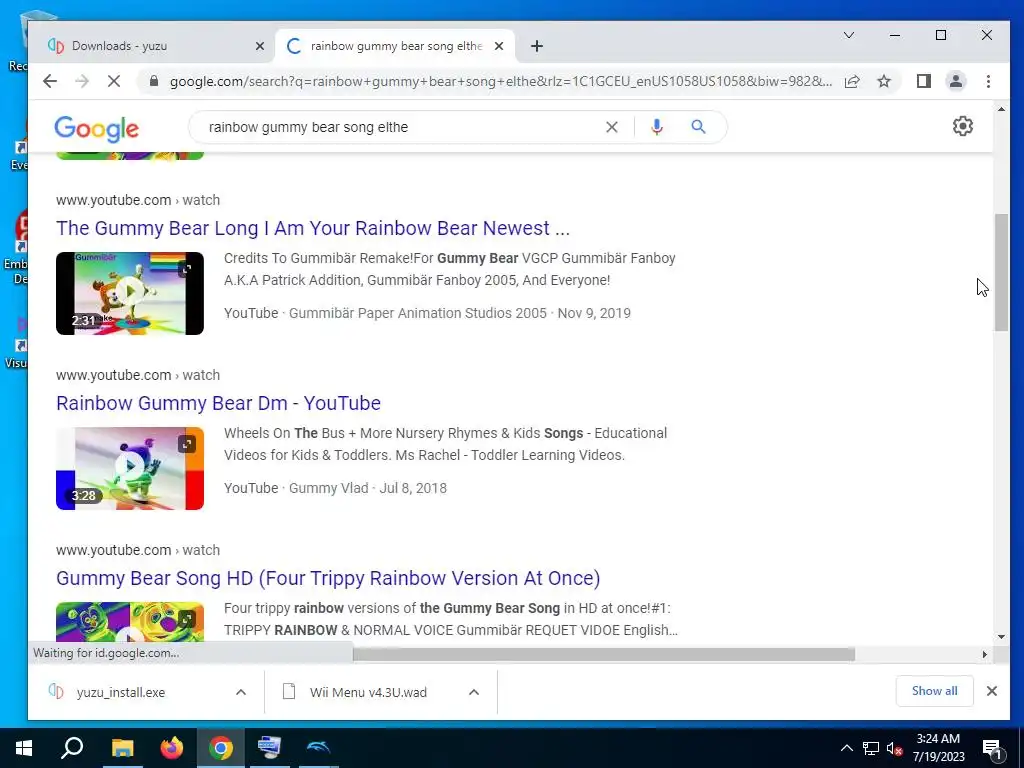Screen dimensions: 1024x768
Task: Open Google quick settings gear
Action: click(963, 126)
